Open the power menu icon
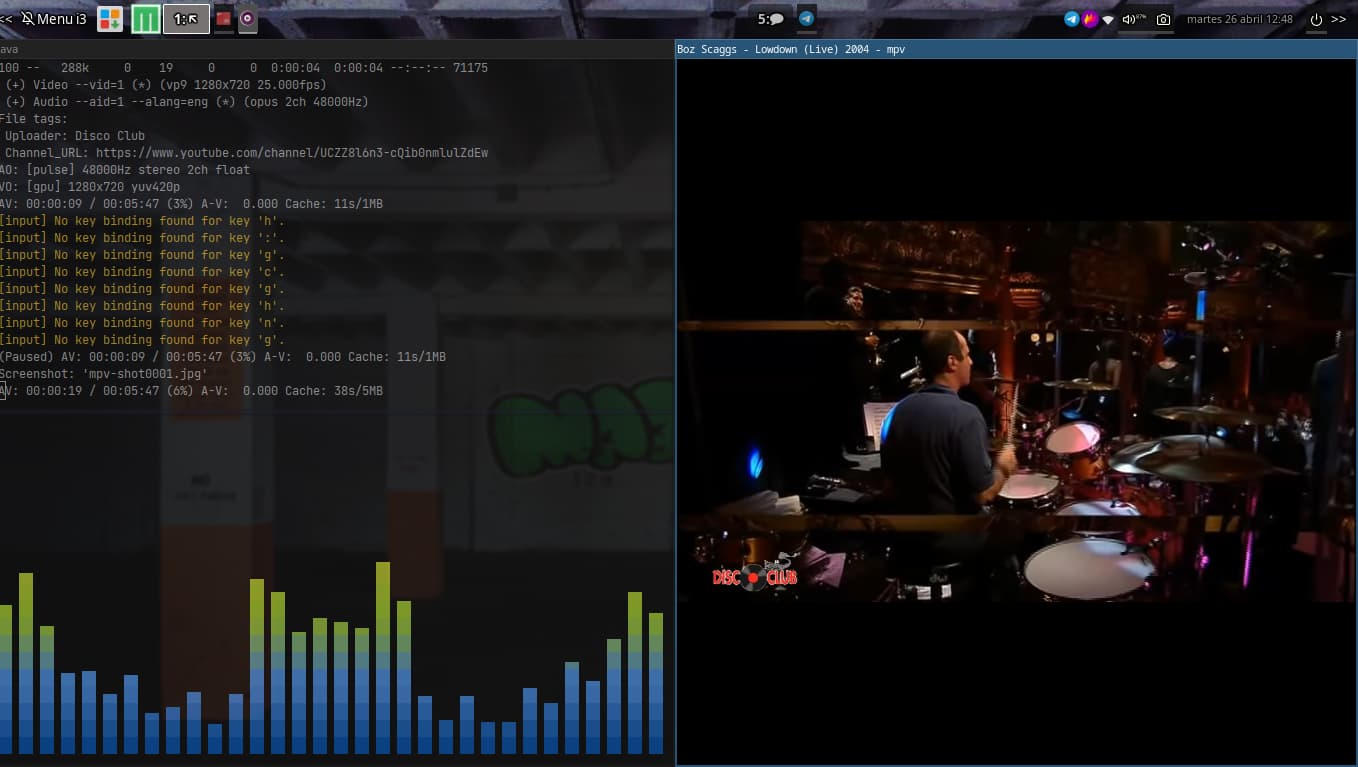 tap(1316, 19)
